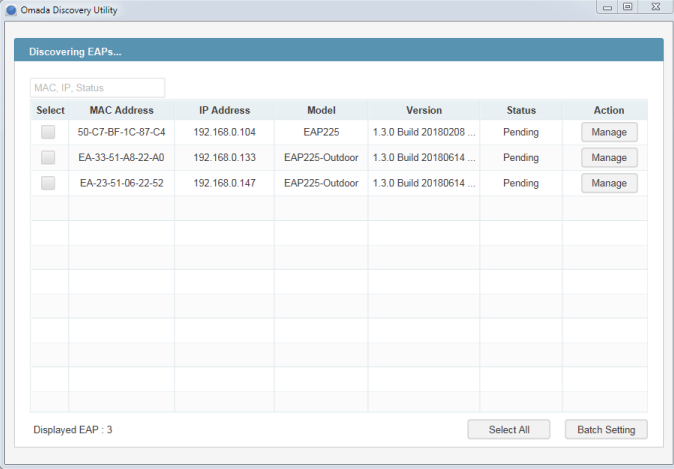Click Pending status of 192.168.0.147
Viewport: 674px width, 469px height.
(x=521, y=183)
